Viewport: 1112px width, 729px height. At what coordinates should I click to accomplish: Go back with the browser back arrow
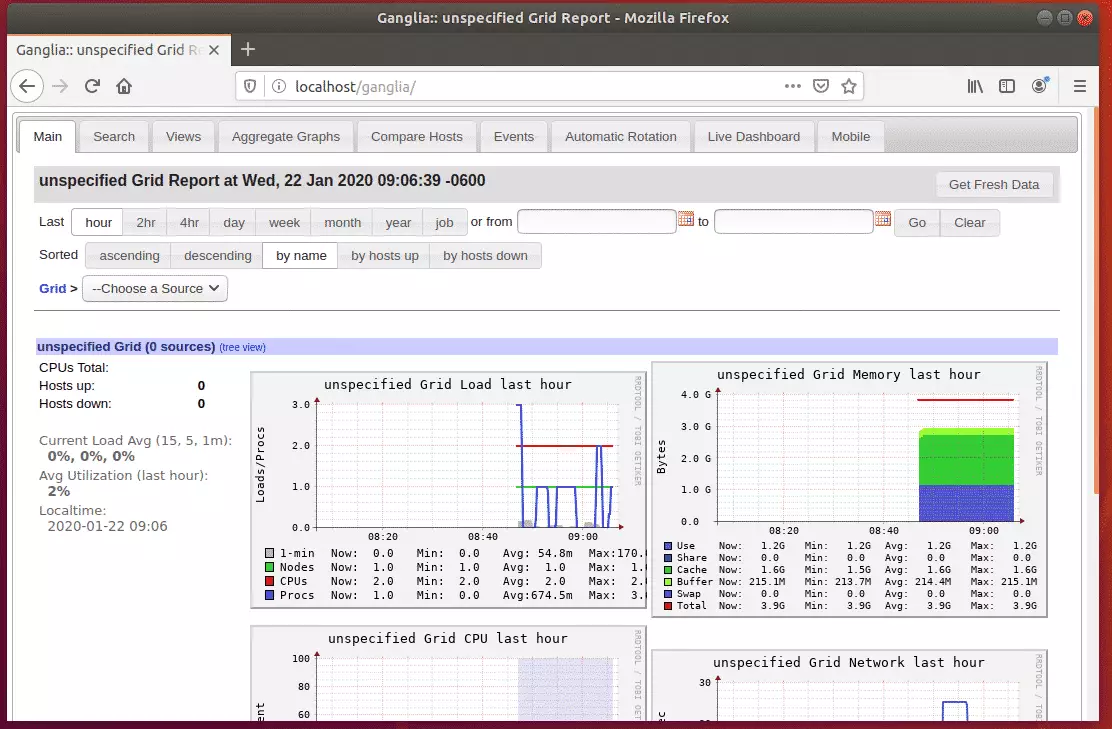(27, 87)
